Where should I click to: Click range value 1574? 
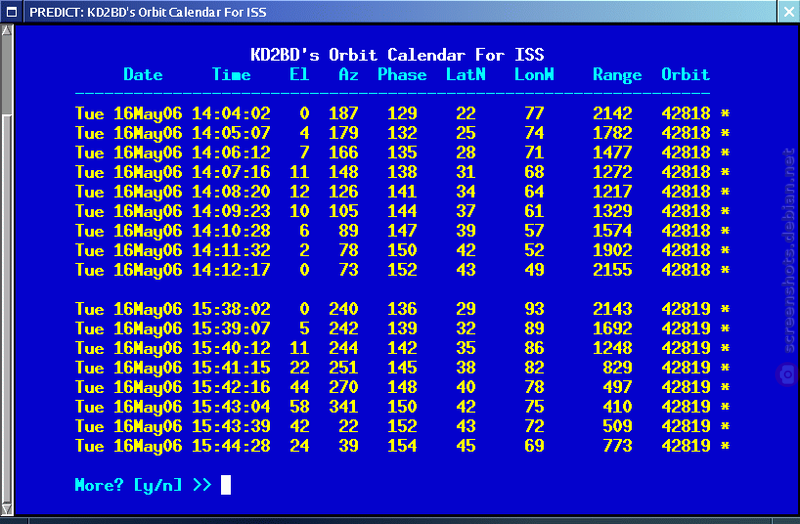click(612, 231)
